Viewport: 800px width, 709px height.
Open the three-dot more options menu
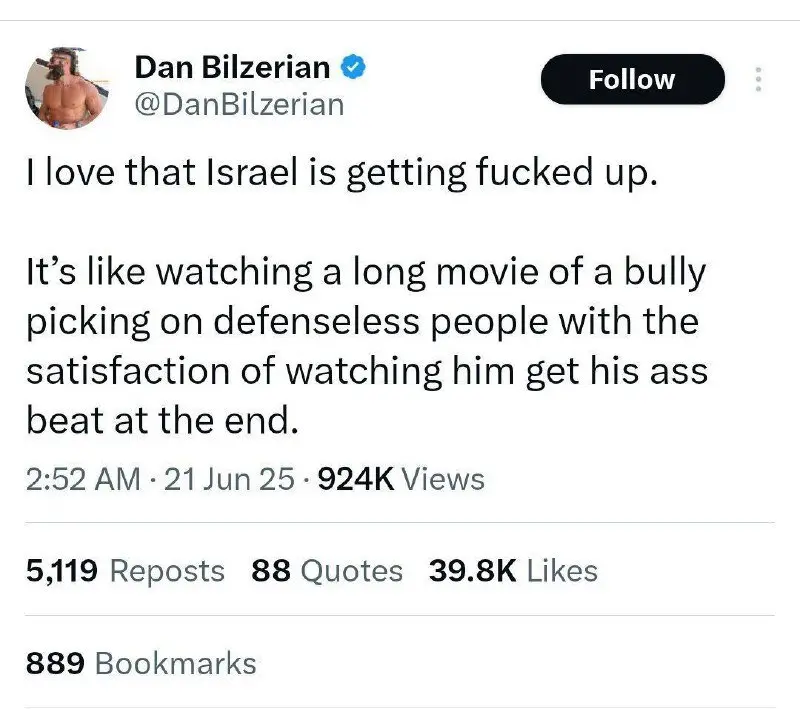pos(758,80)
